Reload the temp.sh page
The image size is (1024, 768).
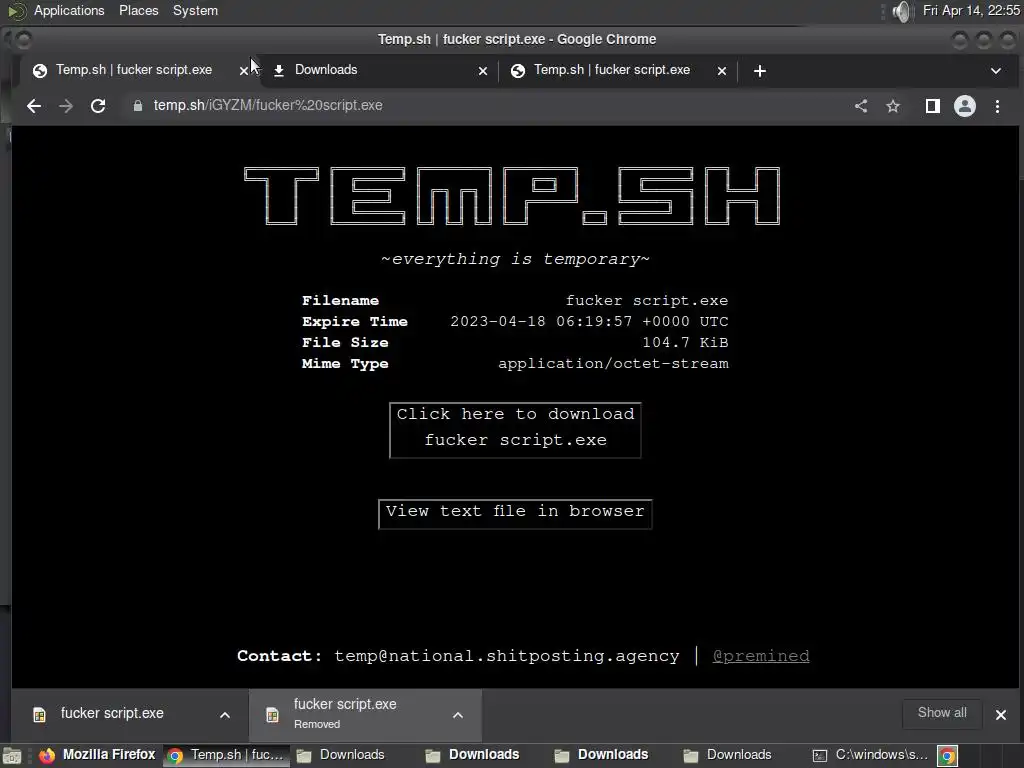pos(98,106)
